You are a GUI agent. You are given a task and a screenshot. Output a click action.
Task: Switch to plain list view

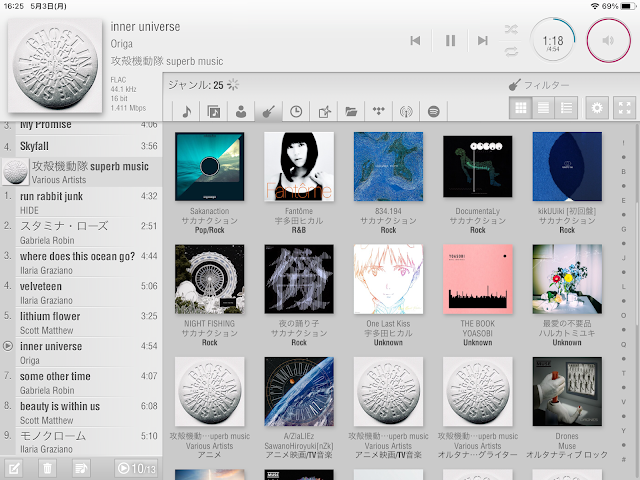tap(543, 108)
